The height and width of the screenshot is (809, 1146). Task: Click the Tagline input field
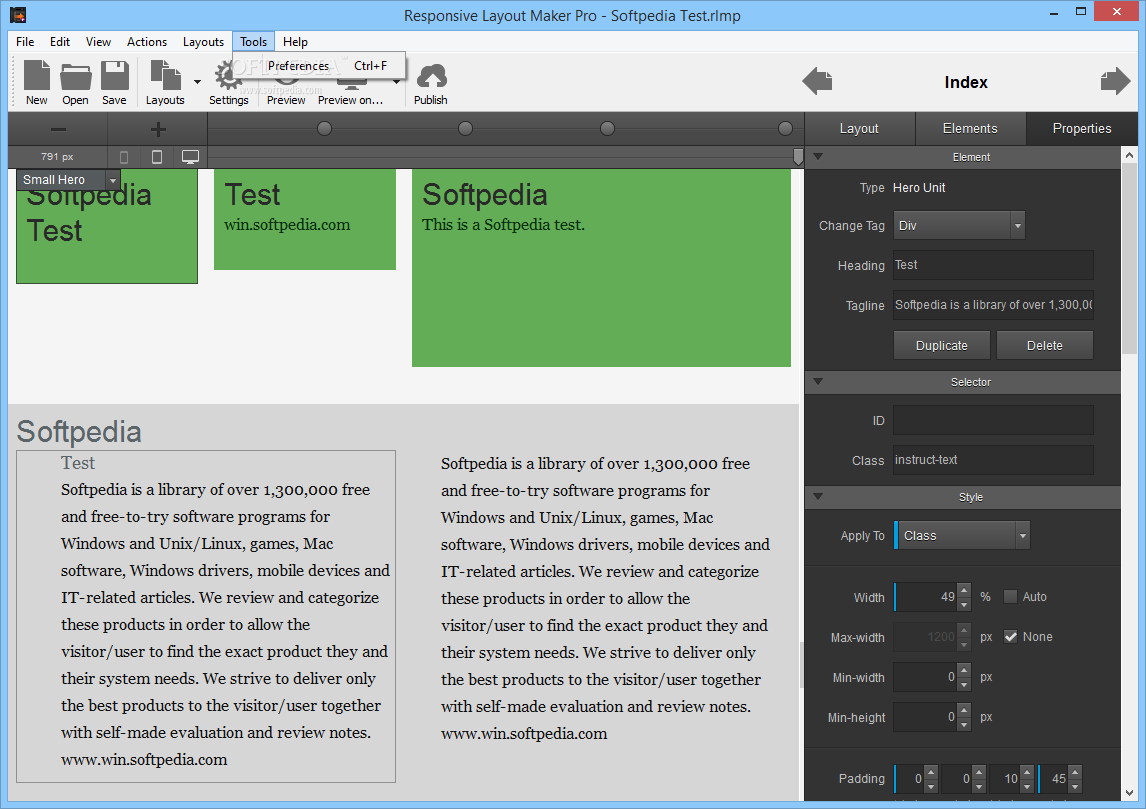(x=993, y=305)
